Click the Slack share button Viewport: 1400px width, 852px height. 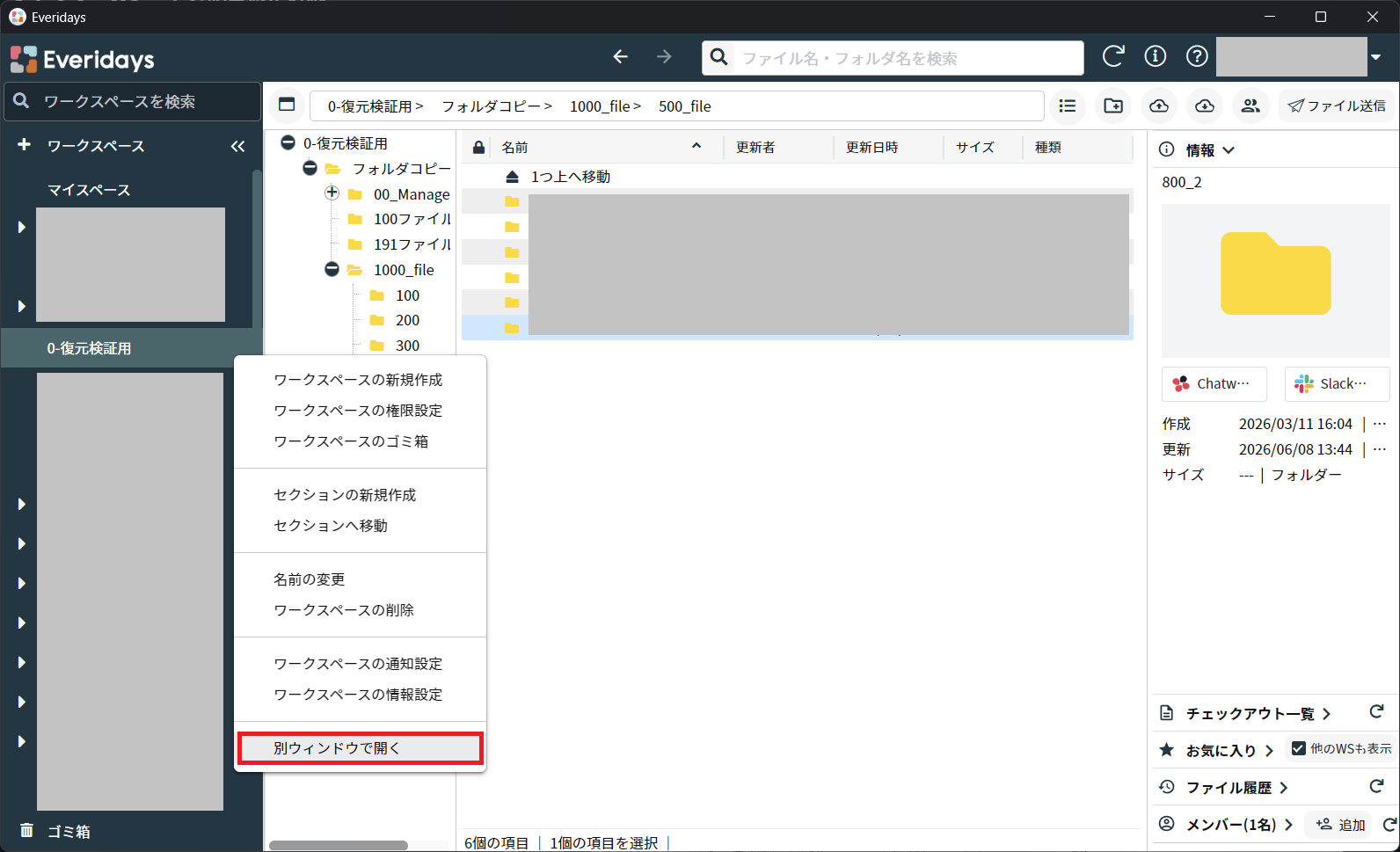(1337, 384)
